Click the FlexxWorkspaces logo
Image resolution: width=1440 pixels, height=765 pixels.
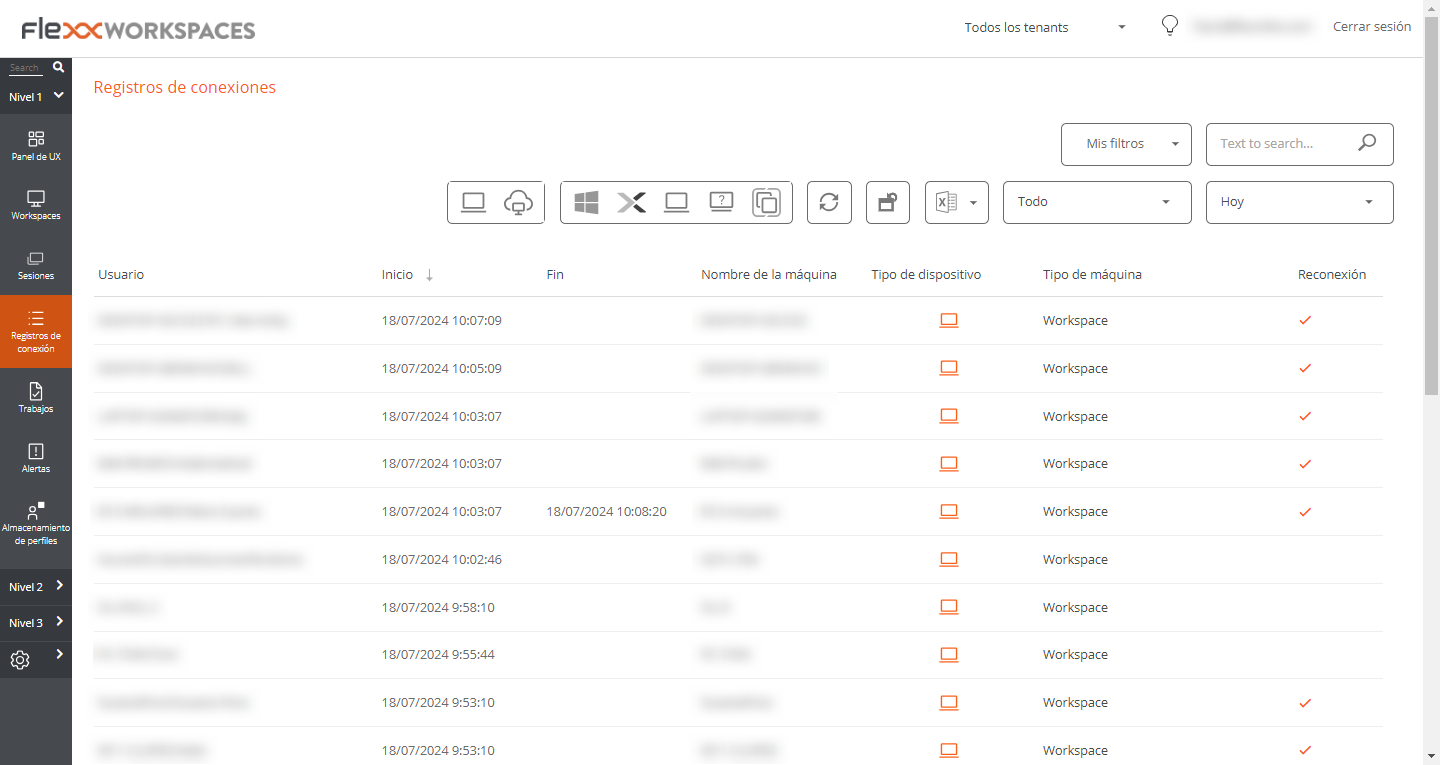(138, 30)
